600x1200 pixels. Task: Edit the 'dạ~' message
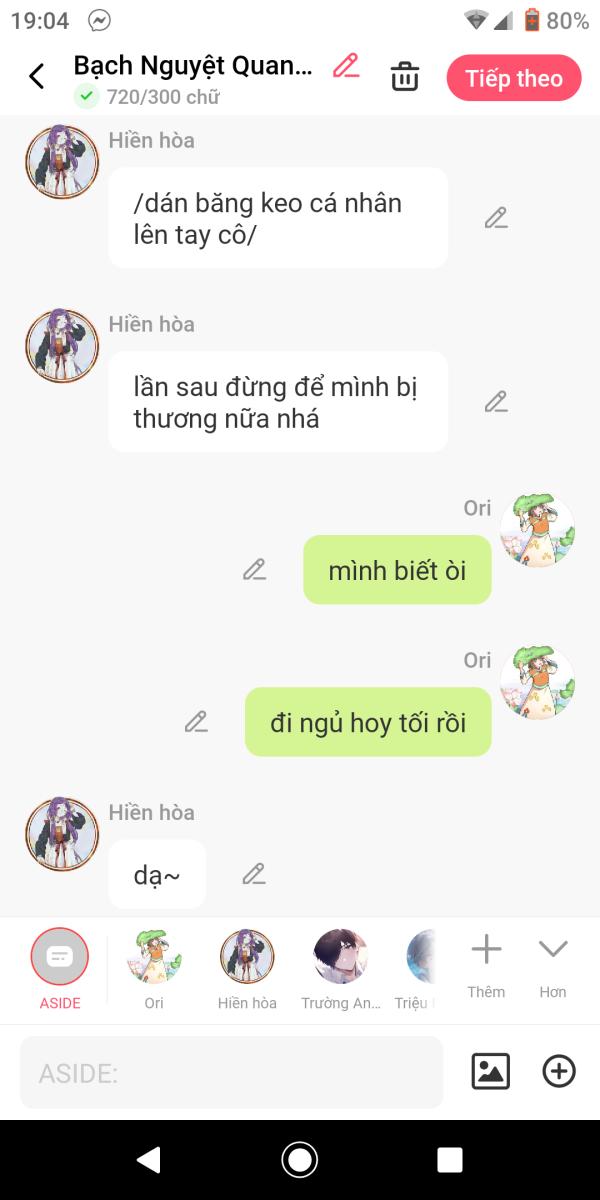pos(254,874)
